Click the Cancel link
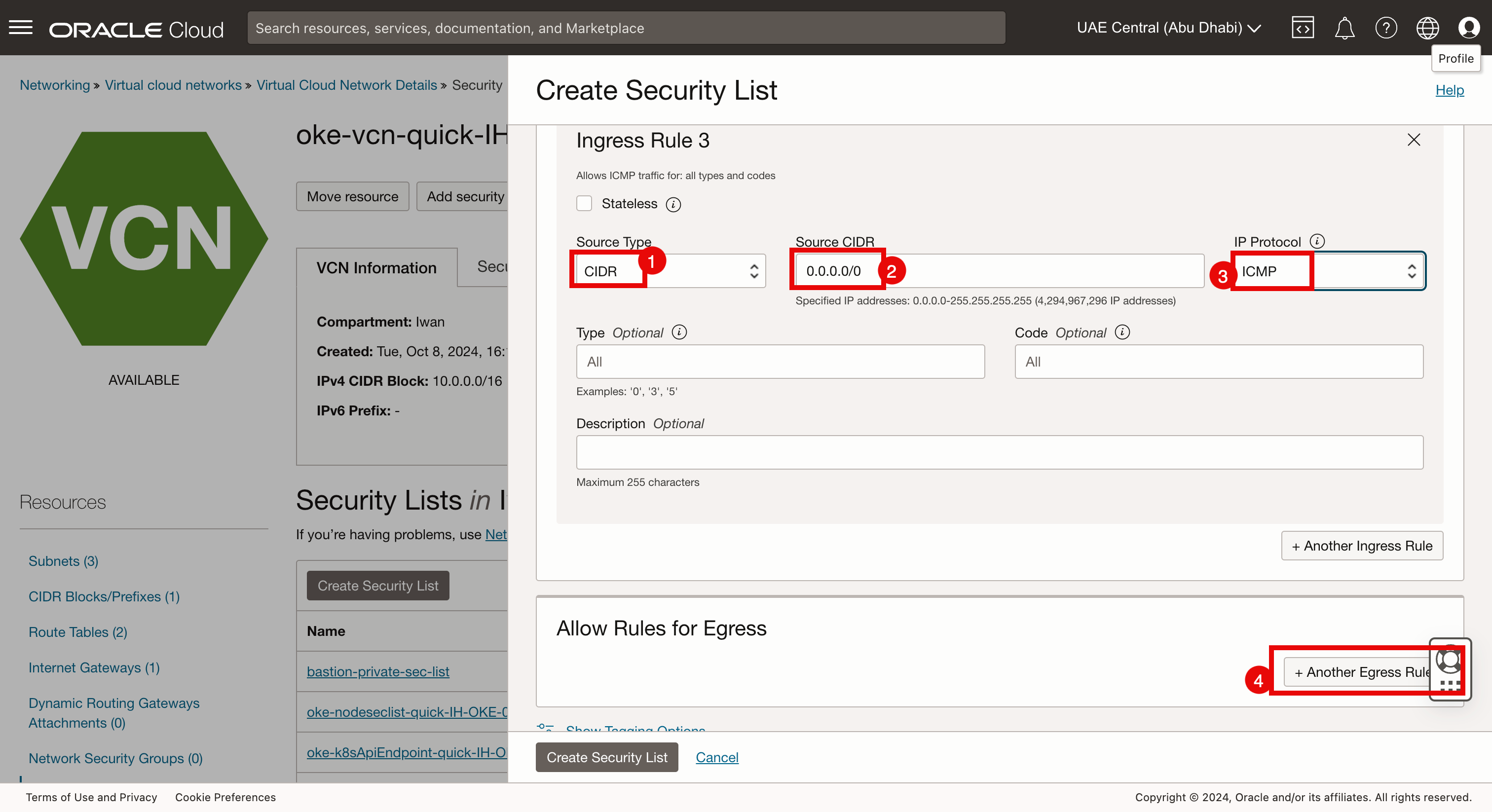Image resolution: width=1492 pixels, height=812 pixels. 716,757
